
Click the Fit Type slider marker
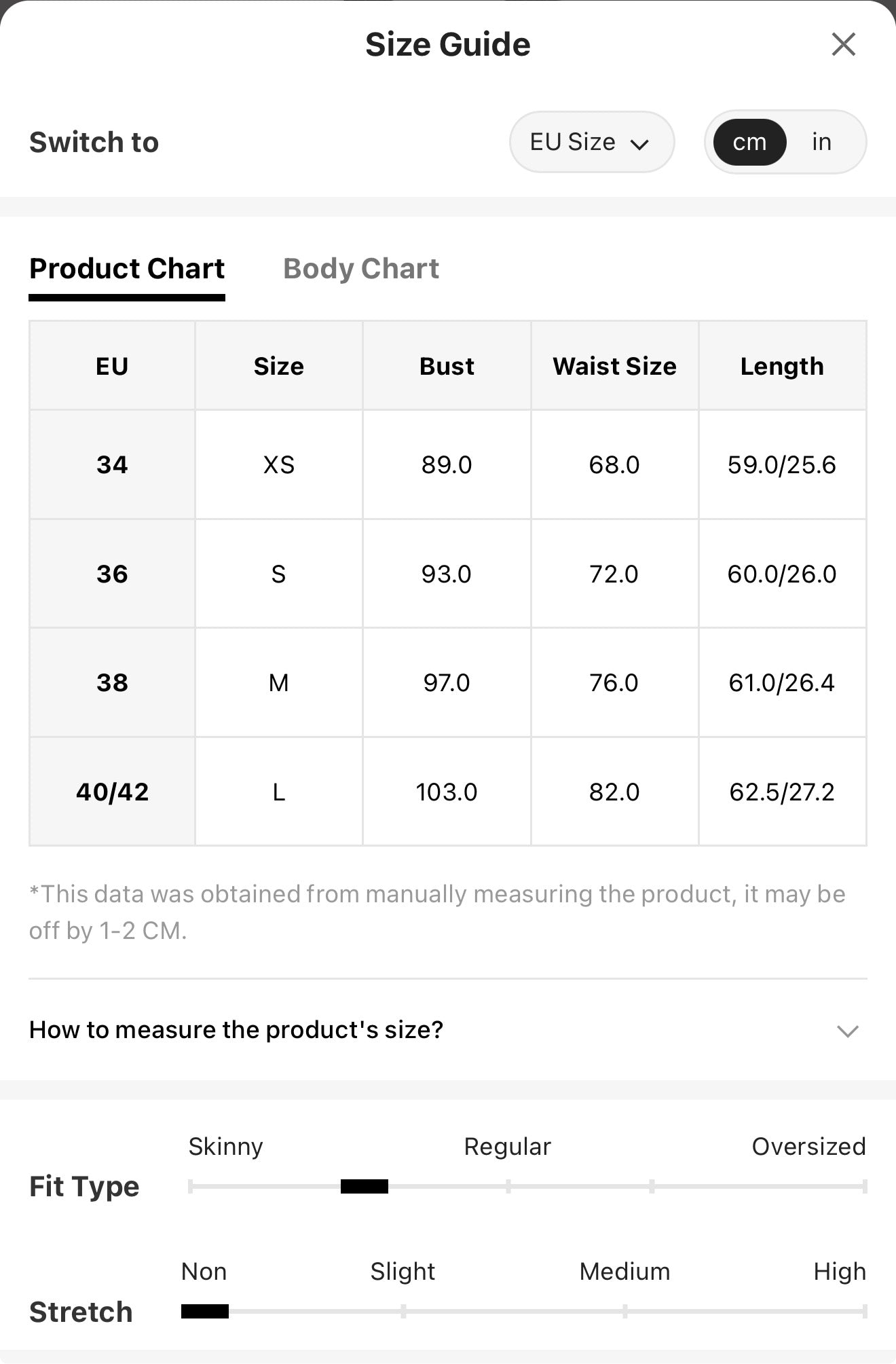click(365, 1186)
